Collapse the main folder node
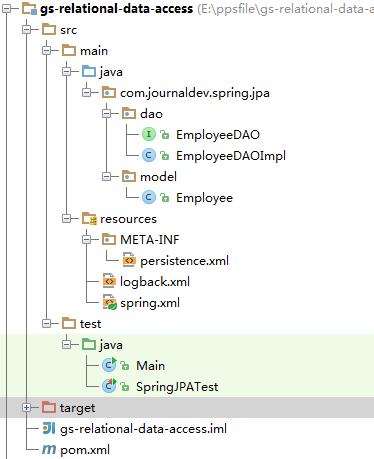The height and width of the screenshot is (459, 374). [x=46, y=51]
